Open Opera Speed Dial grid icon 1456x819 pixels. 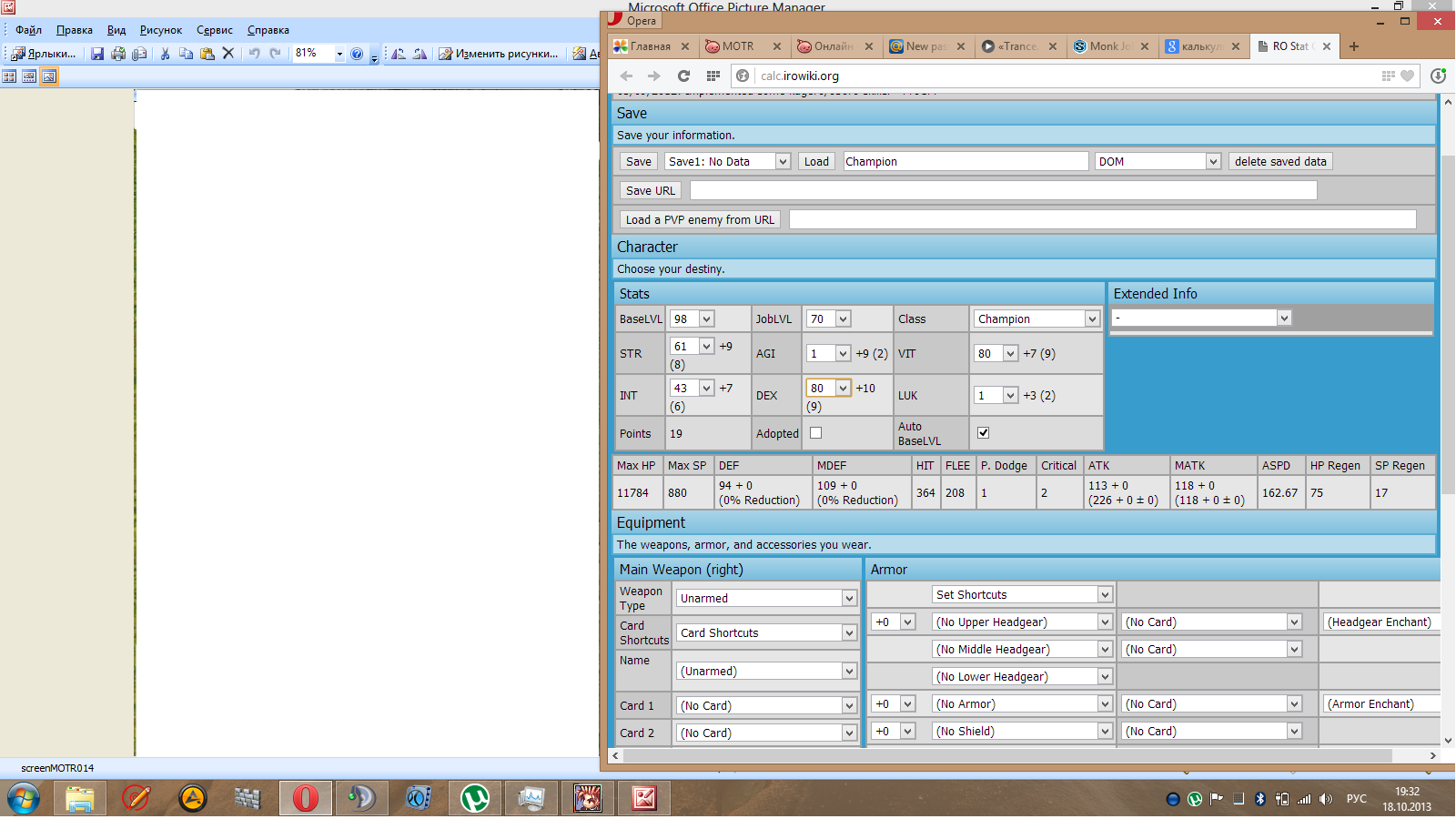[x=713, y=76]
